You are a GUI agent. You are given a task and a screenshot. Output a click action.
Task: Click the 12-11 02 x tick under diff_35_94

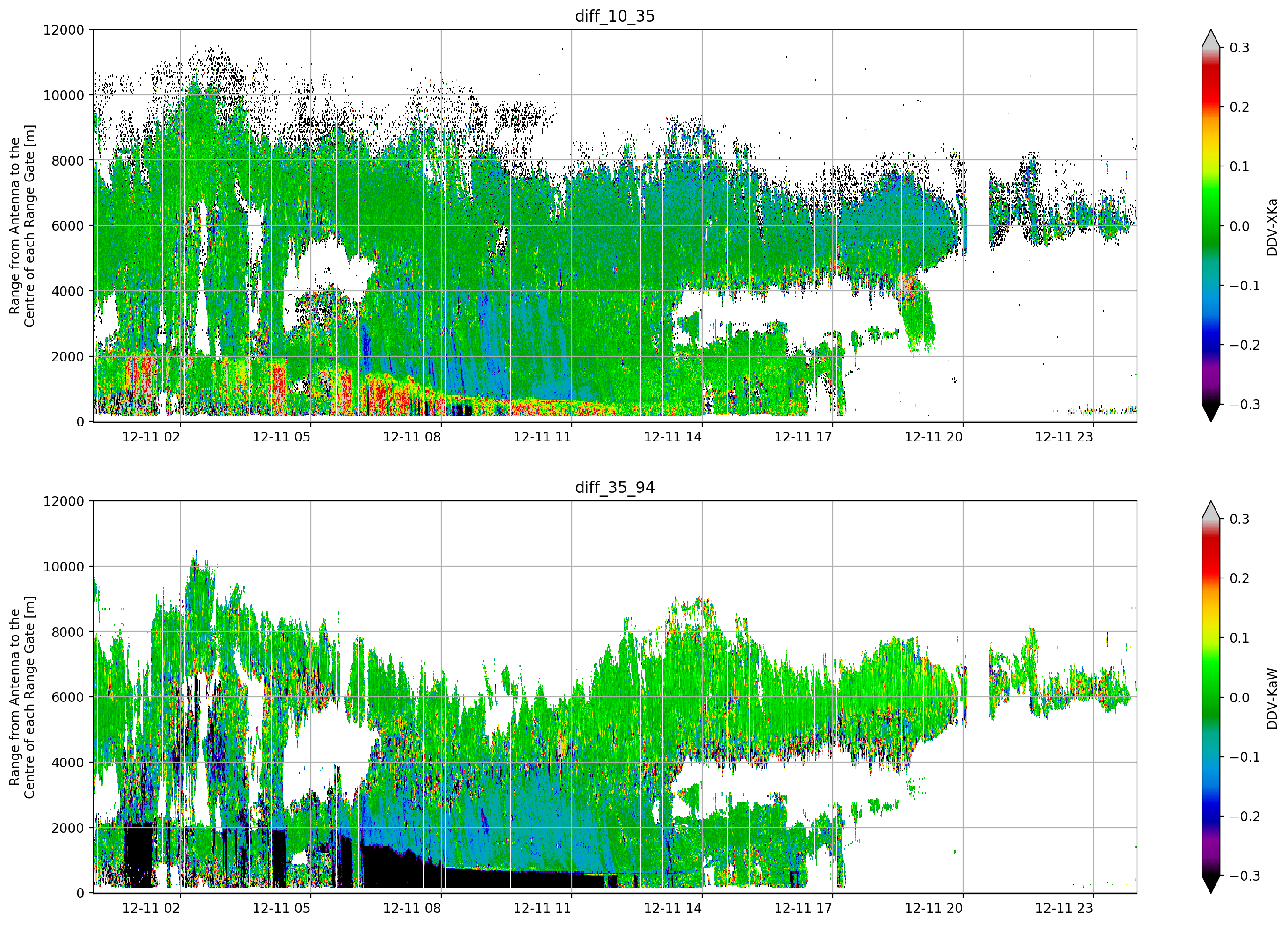pyautogui.click(x=151, y=908)
